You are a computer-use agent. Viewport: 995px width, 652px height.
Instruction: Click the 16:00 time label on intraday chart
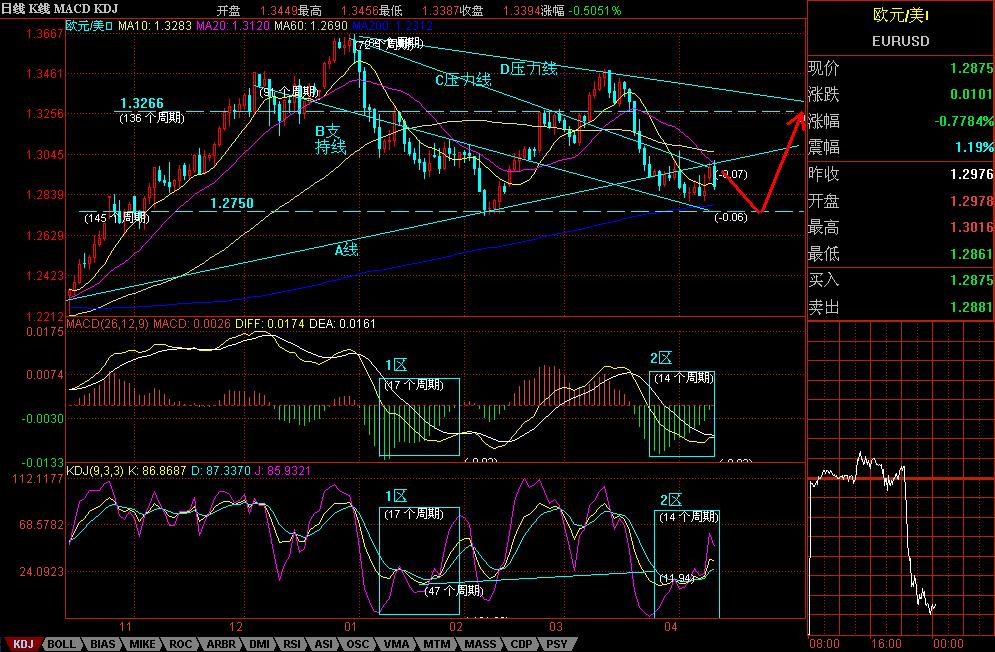click(886, 644)
